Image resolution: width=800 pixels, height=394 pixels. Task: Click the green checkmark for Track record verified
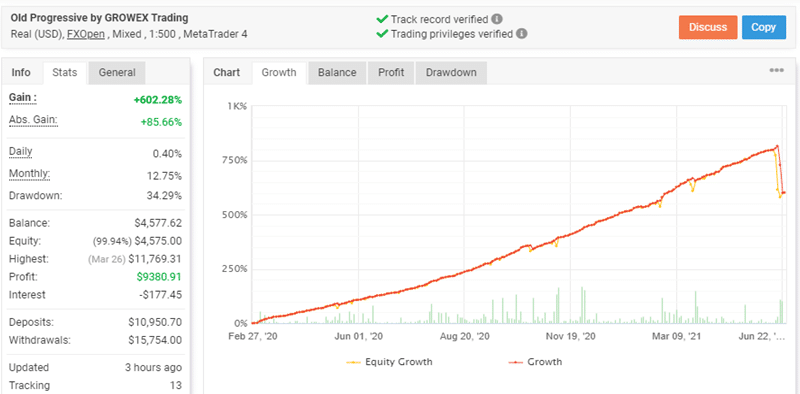click(382, 19)
